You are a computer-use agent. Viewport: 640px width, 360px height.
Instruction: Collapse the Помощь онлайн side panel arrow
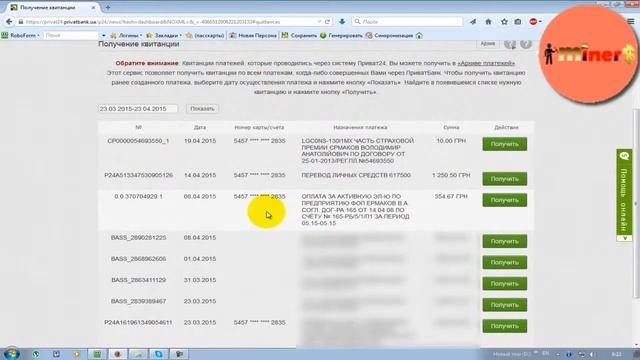coord(624,238)
